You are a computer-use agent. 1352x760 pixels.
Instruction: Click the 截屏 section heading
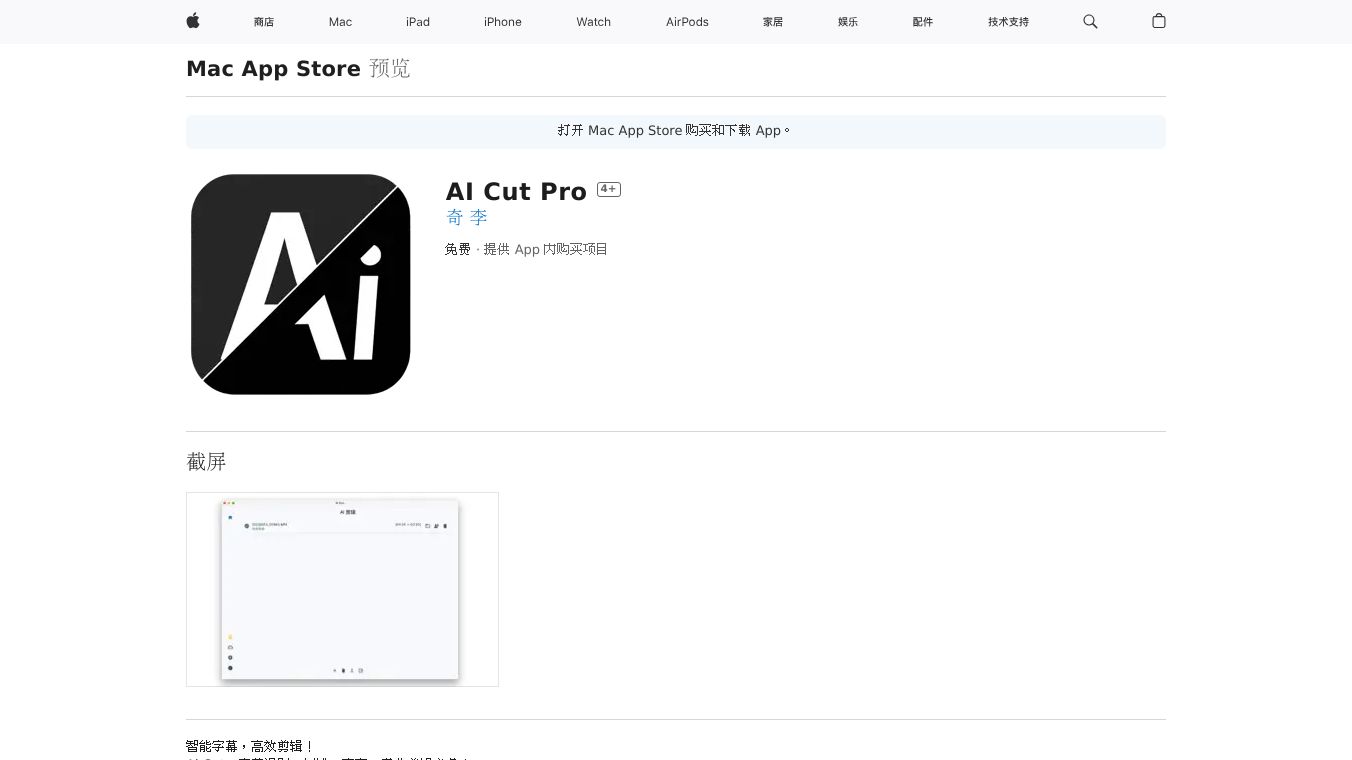[206, 462]
